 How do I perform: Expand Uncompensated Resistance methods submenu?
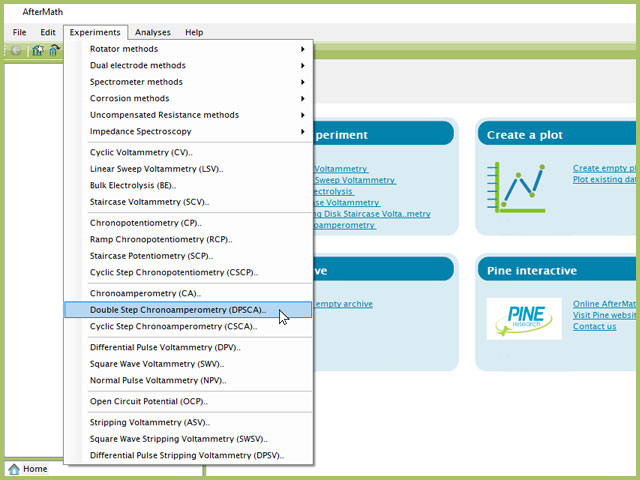189,115
